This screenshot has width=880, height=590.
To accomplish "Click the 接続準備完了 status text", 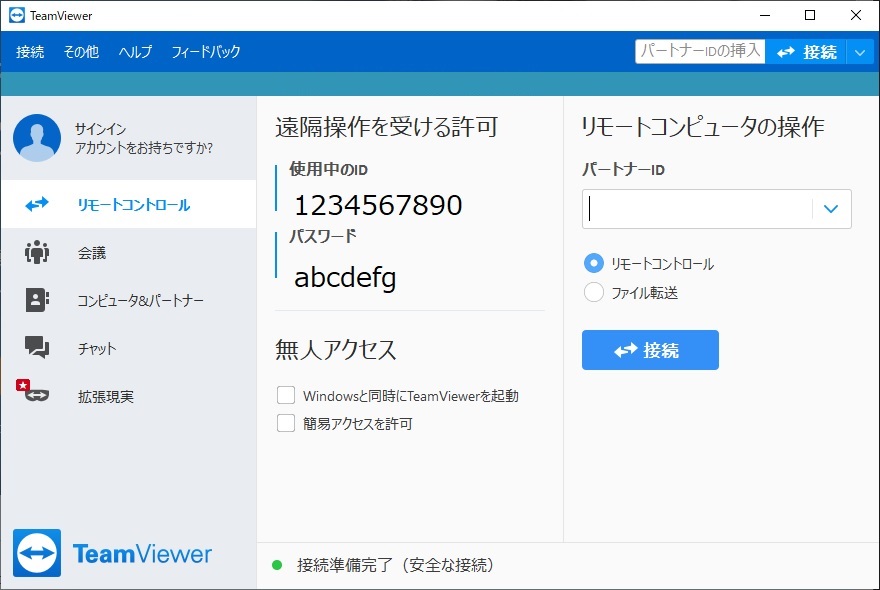I will click(395, 565).
